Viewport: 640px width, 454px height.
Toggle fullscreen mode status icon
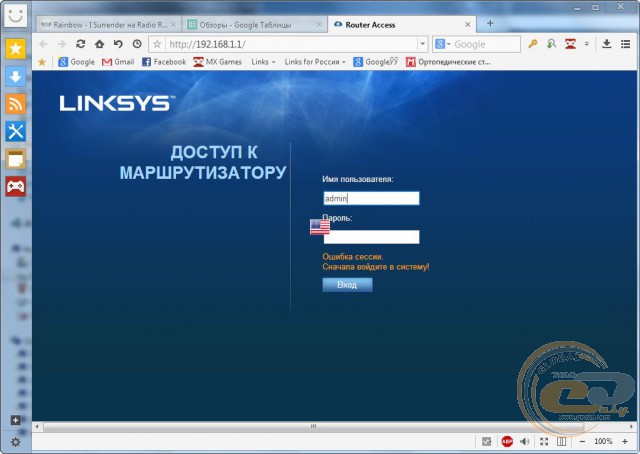tap(544, 441)
